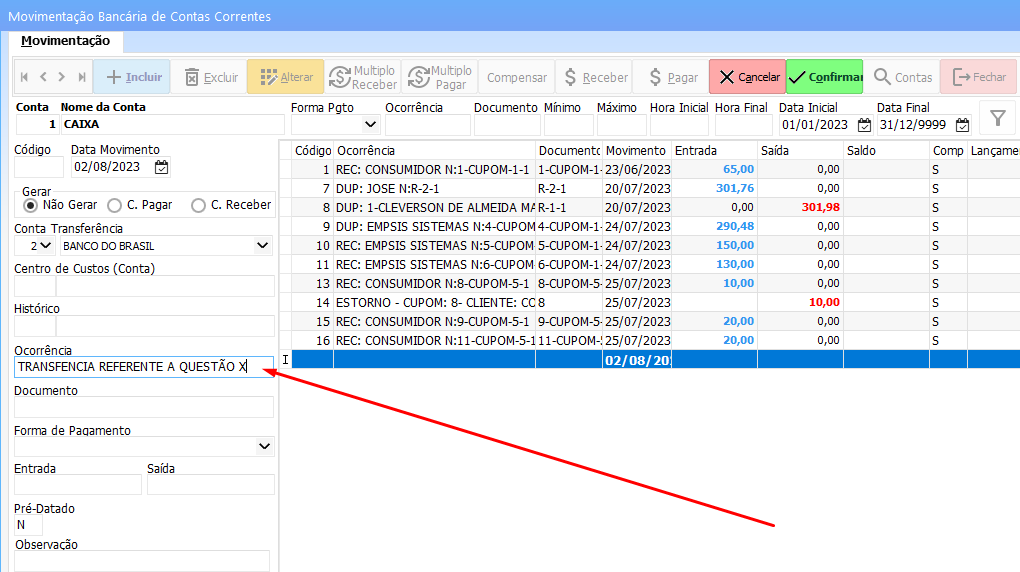Click the Saída column header
The width and height of the screenshot is (1020, 572).
coord(800,151)
